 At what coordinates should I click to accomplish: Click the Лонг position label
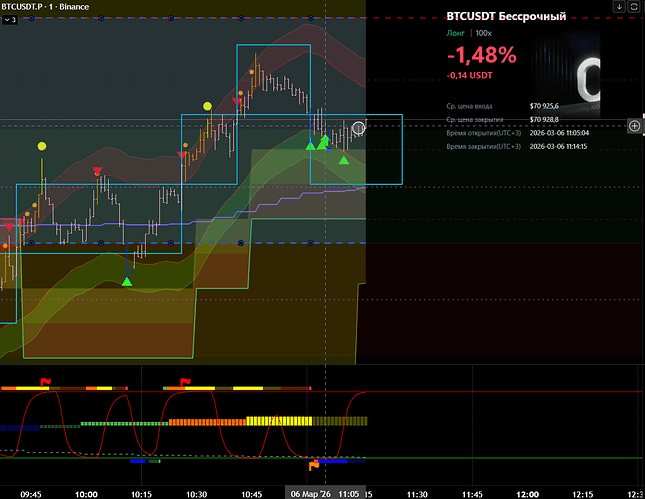click(x=455, y=33)
